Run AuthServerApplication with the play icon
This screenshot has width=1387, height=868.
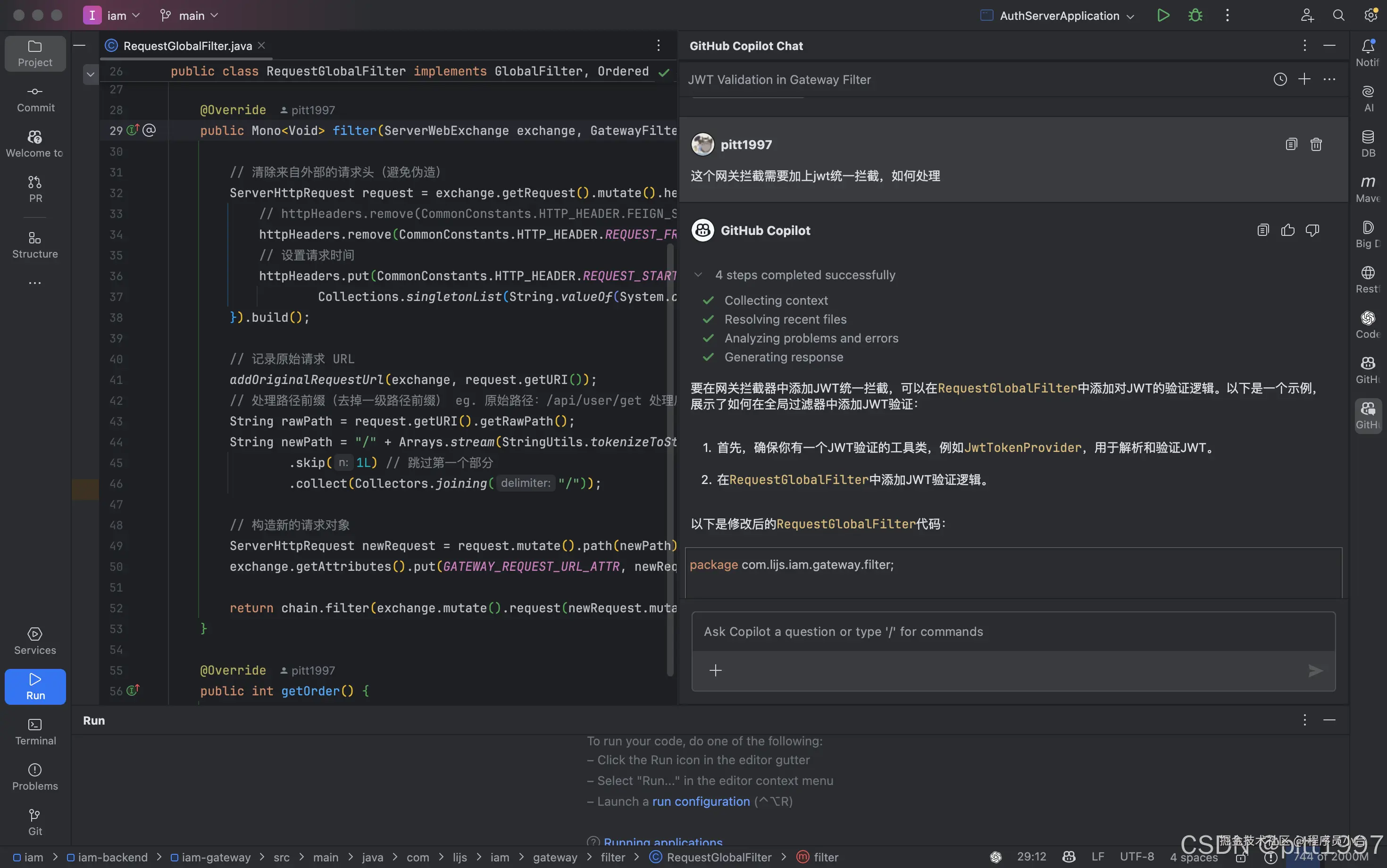(x=1163, y=16)
